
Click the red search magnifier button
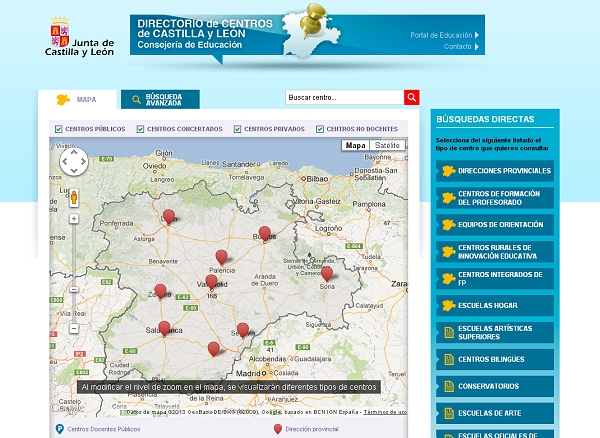412,97
